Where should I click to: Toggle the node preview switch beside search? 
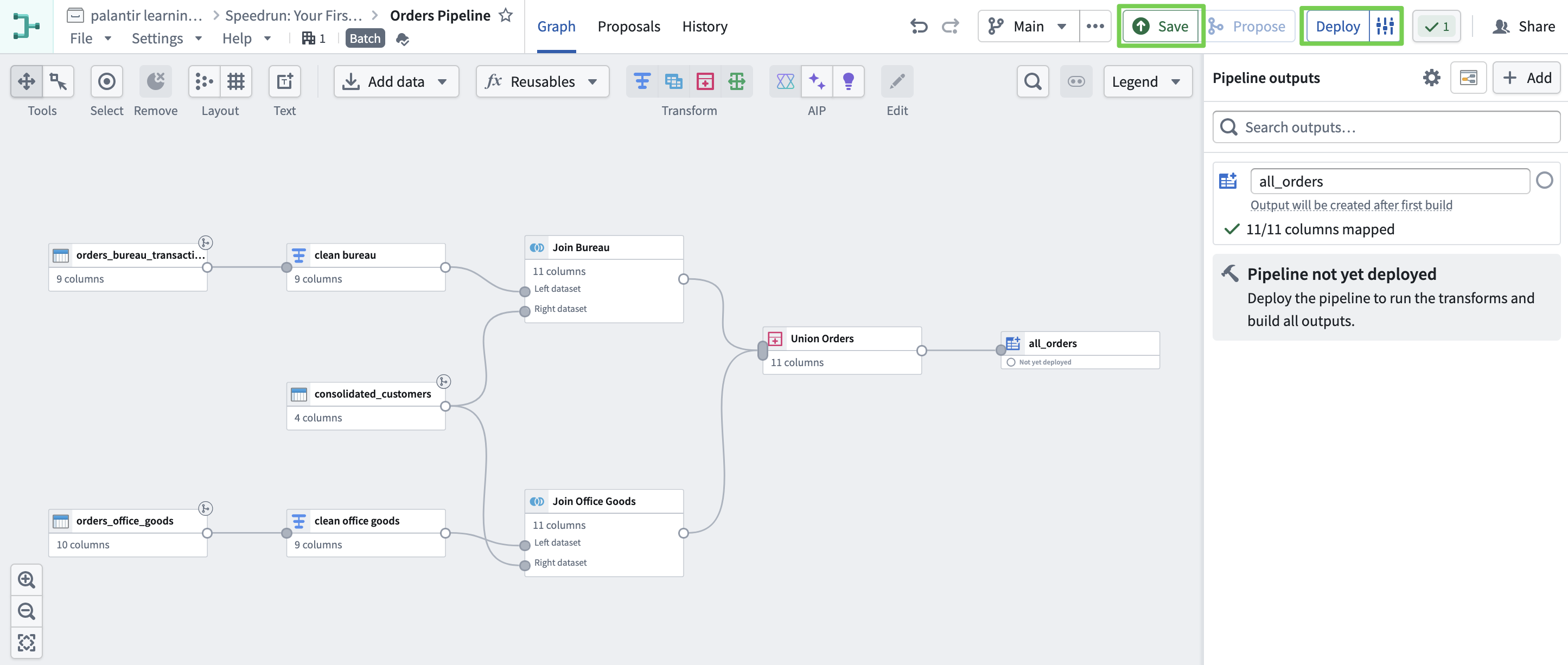[x=1075, y=81]
